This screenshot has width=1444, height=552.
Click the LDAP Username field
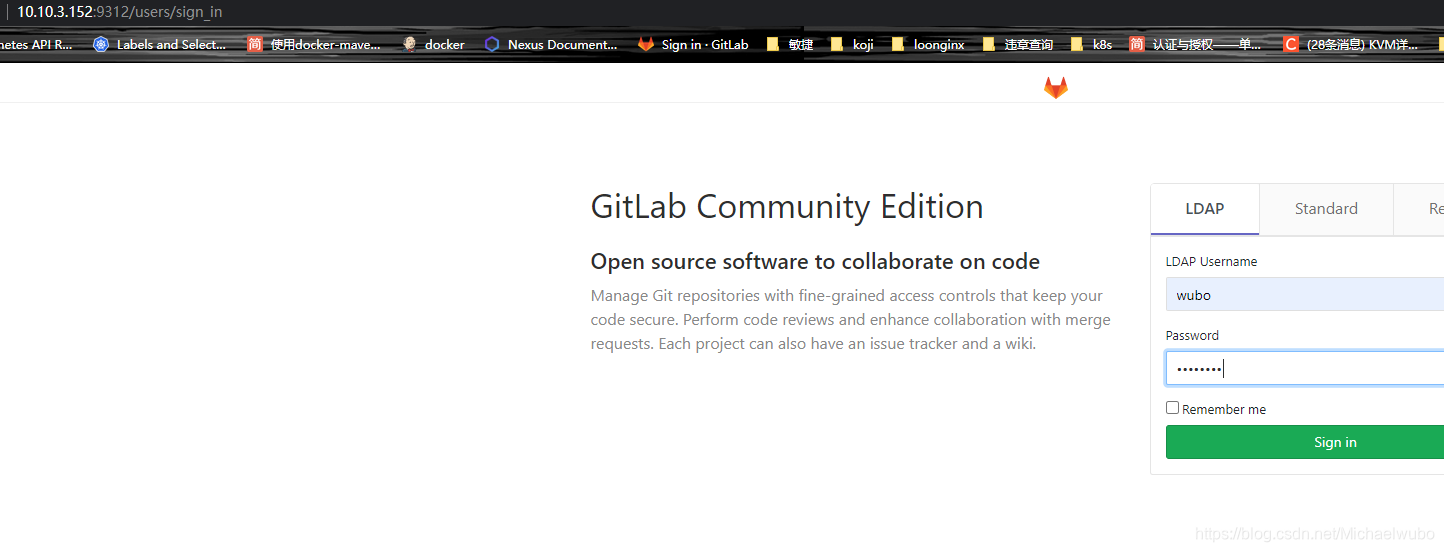(x=1305, y=295)
